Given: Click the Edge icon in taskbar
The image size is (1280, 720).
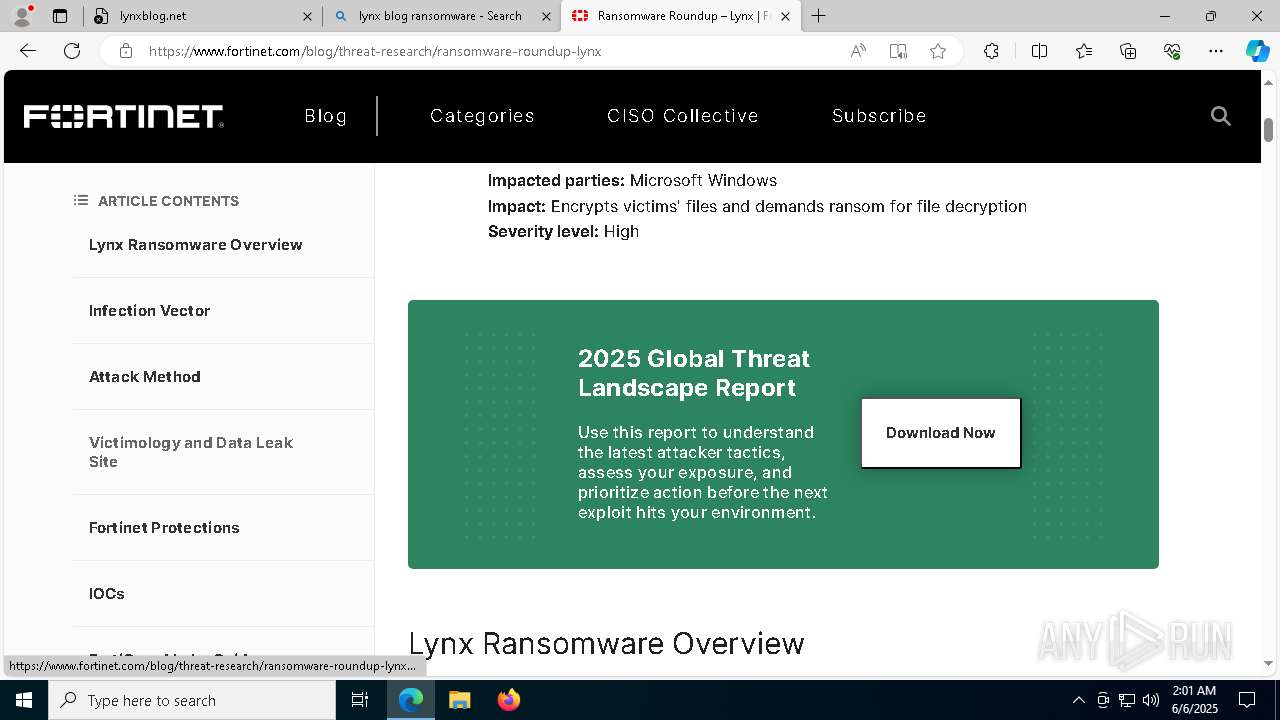Looking at the screenshot, I should tap(411, 700).
